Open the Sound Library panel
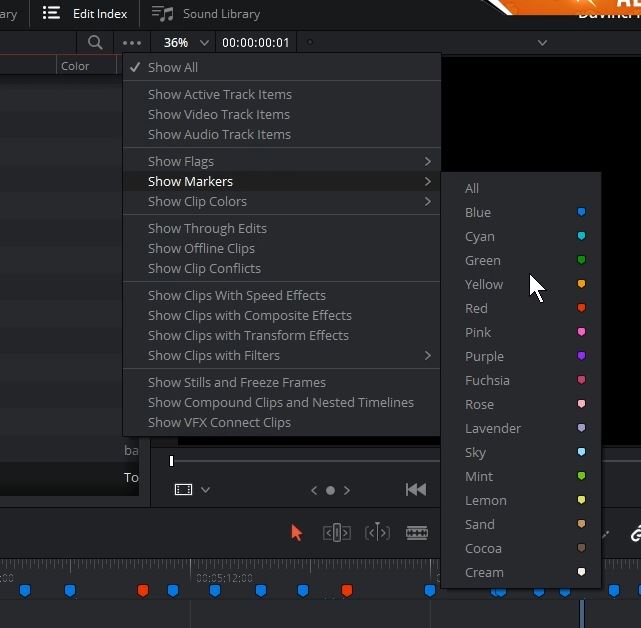 pyautogui.click(x=206, y=13)
